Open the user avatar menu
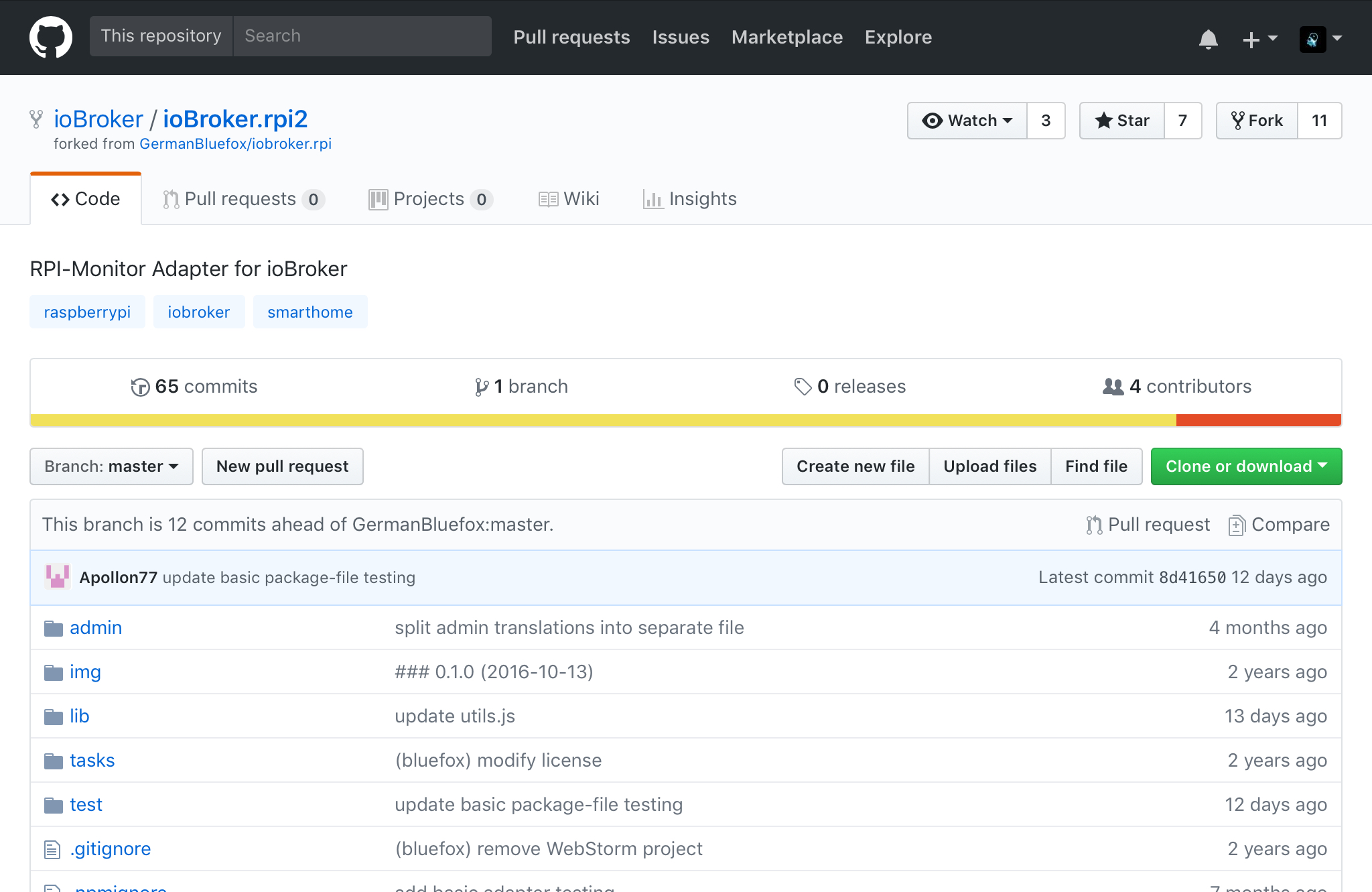 point(1320,39)
